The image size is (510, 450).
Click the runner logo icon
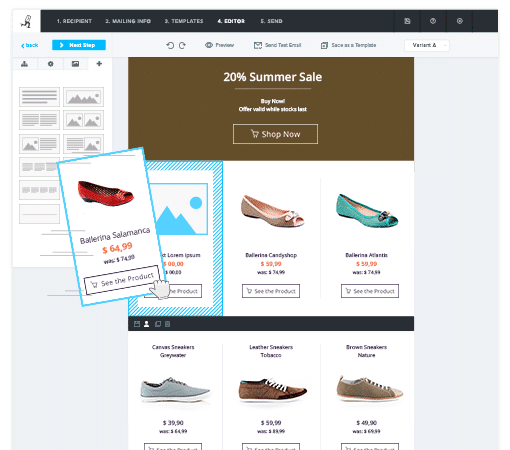point(26,21)
